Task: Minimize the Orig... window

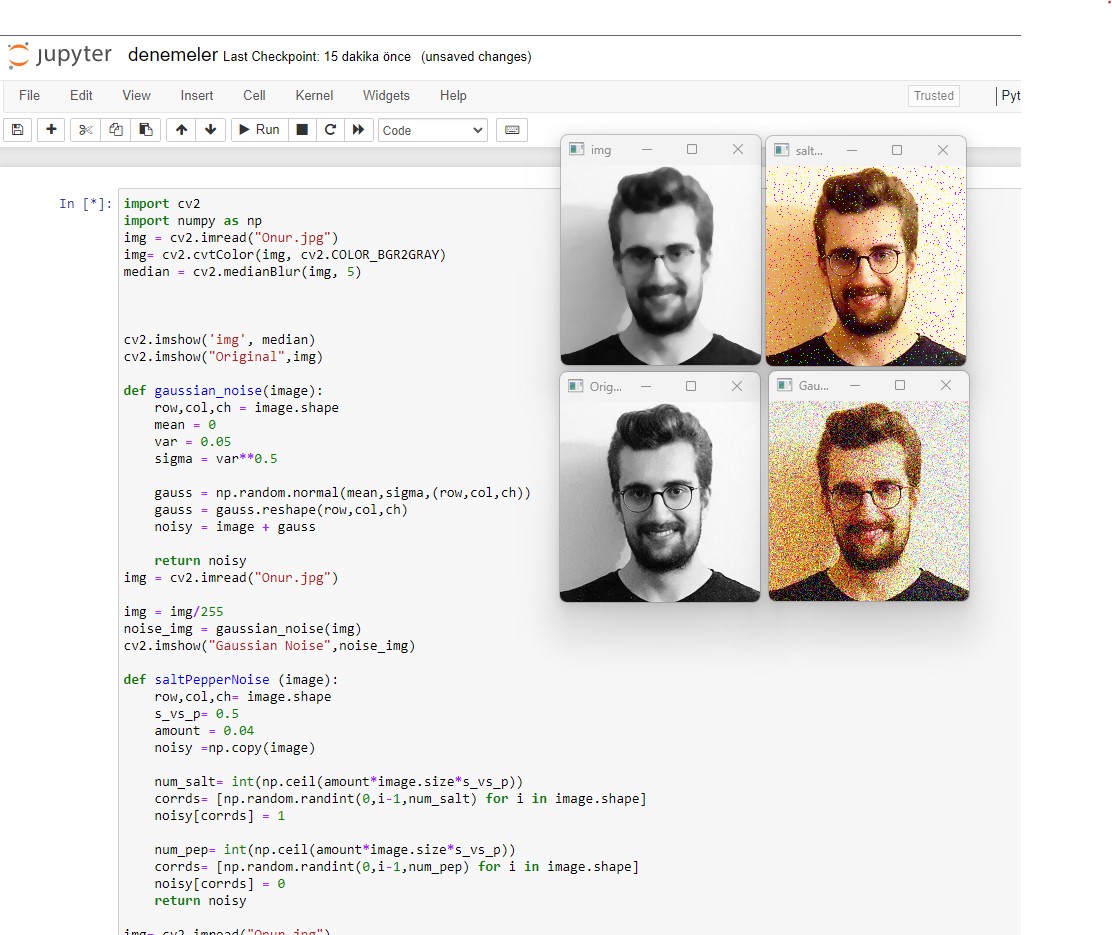Action: (646, 386)
